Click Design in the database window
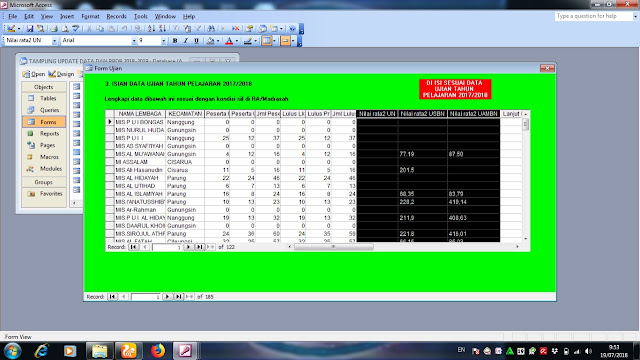Screen dimensions: 640x360 pyautogui.click(x=61, y=74)
